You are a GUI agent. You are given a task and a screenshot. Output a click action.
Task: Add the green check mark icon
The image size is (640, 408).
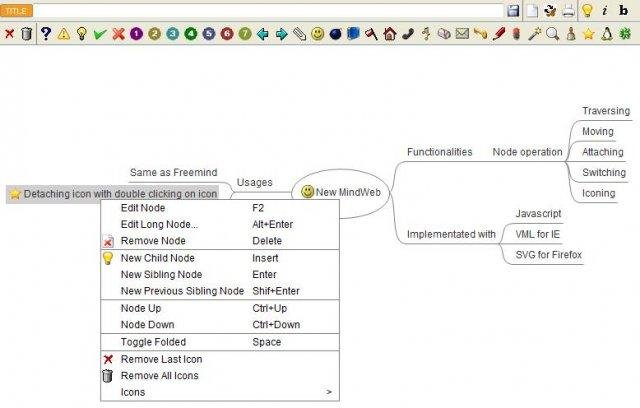pos(100,33)
